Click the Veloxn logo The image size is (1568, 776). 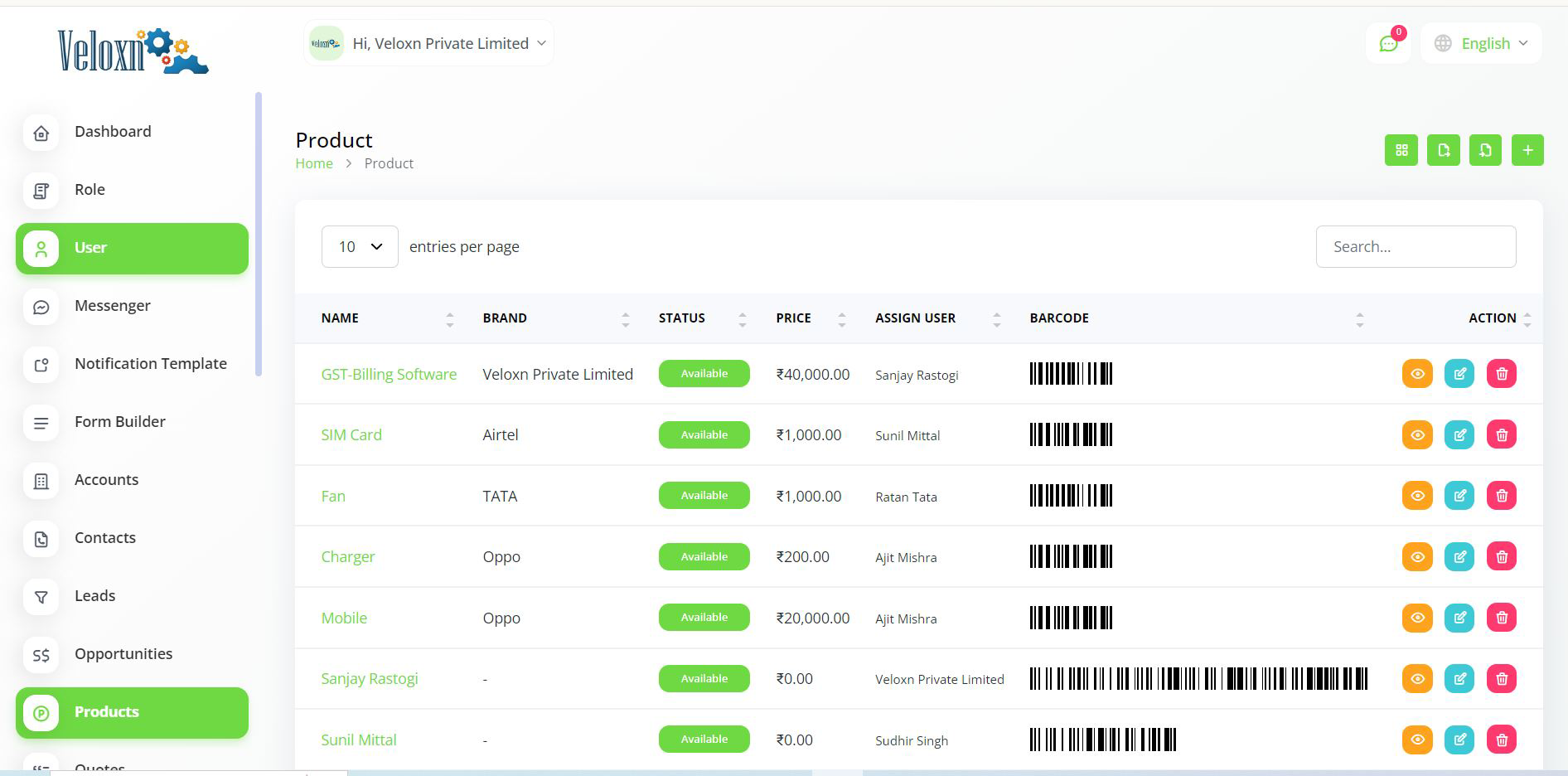tap(133, 51)
